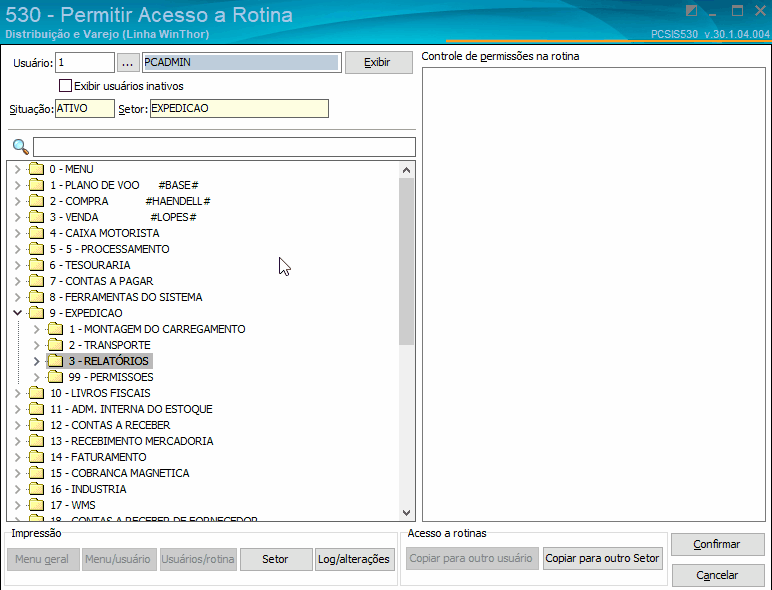Click the folder icon of 17 - WMS
This screenshot has height=590, width=772.
pyautogui.click(x=36, y=505)
